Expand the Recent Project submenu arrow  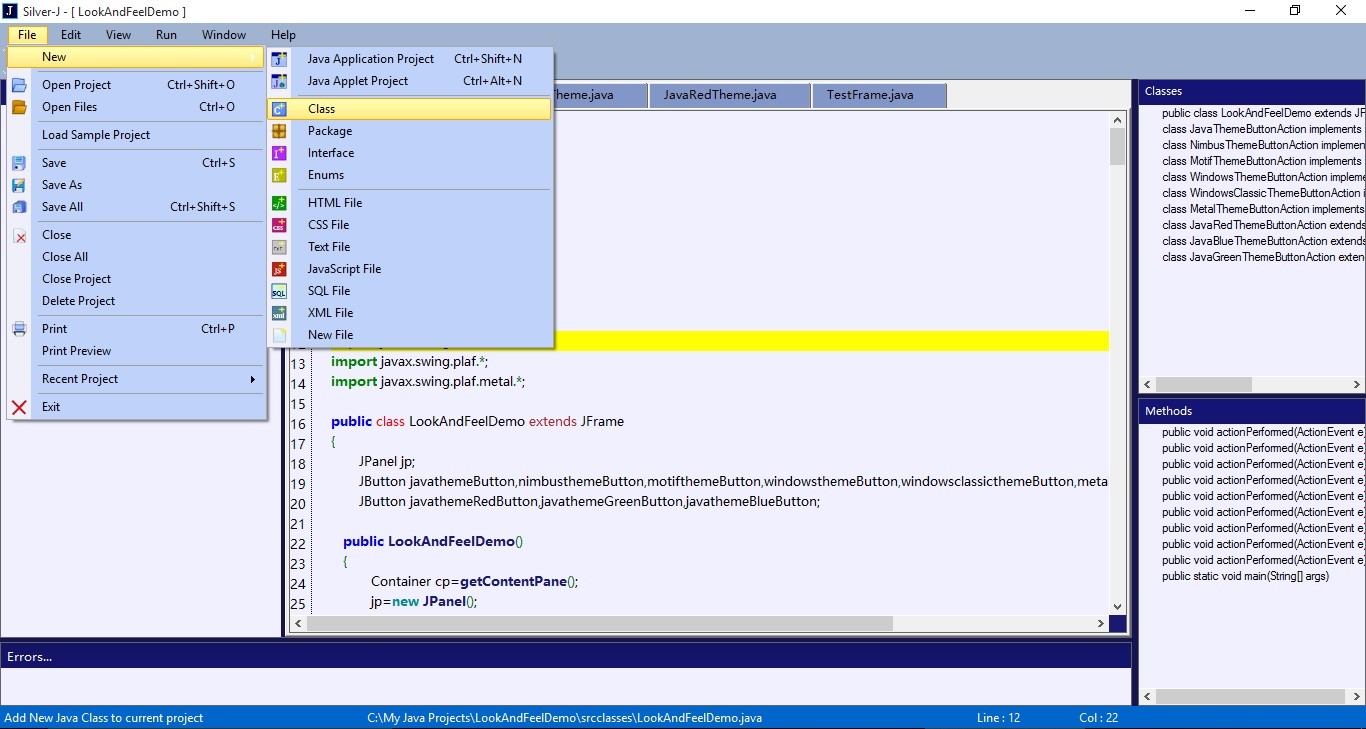pos(253,379)
